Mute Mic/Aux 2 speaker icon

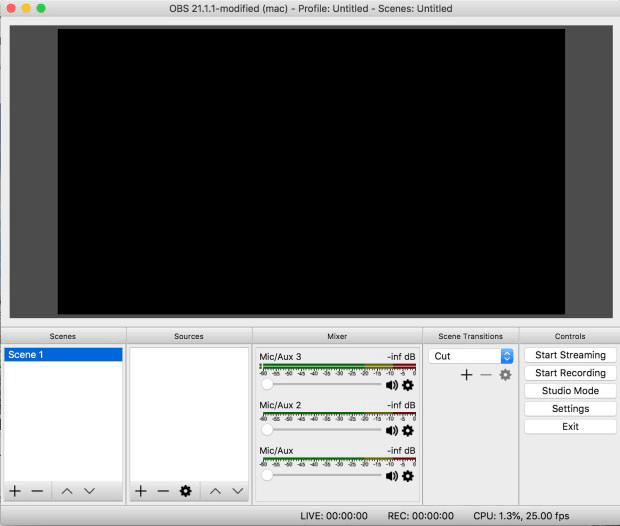tap(391, 431)
